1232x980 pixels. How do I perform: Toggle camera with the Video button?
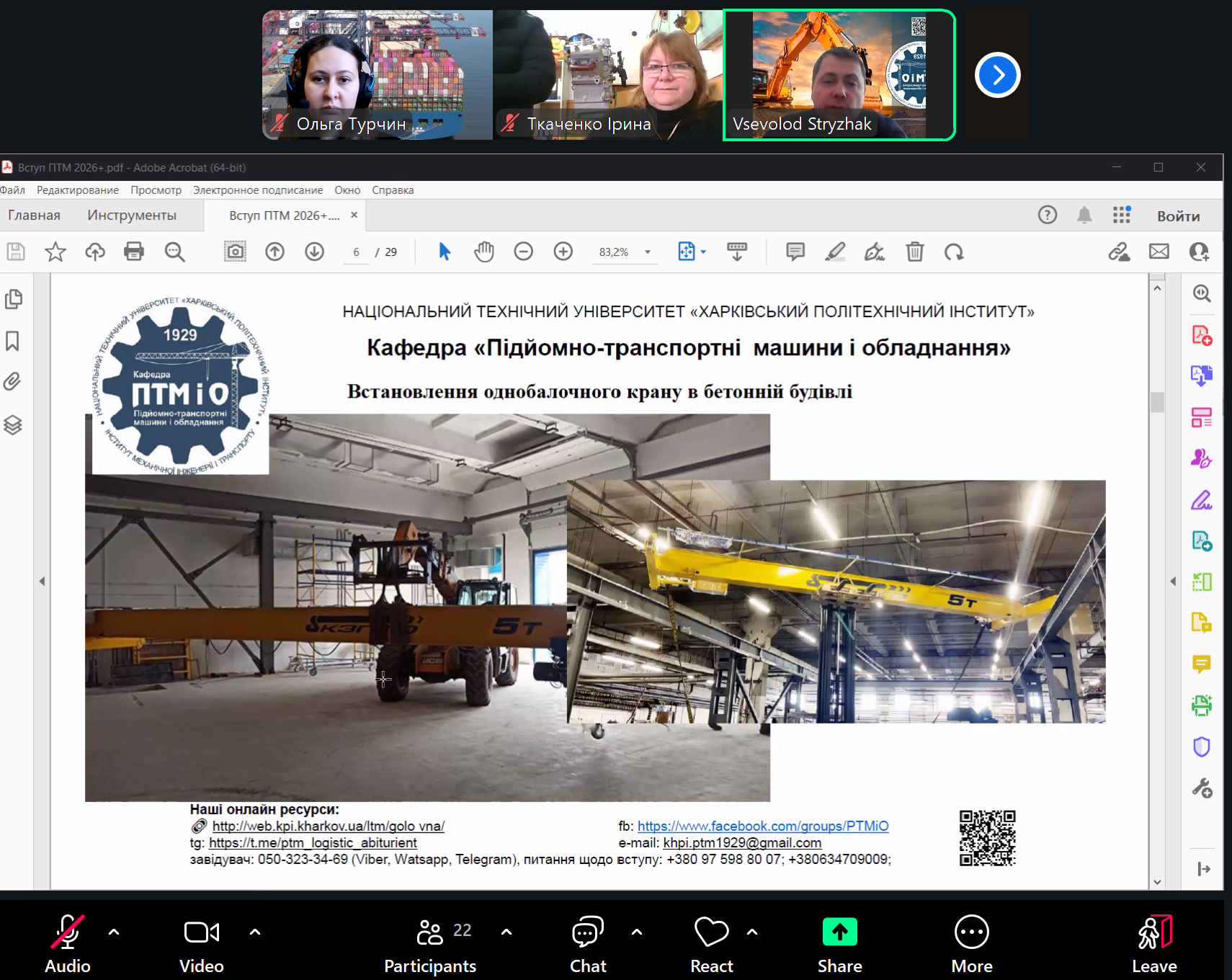201,943
